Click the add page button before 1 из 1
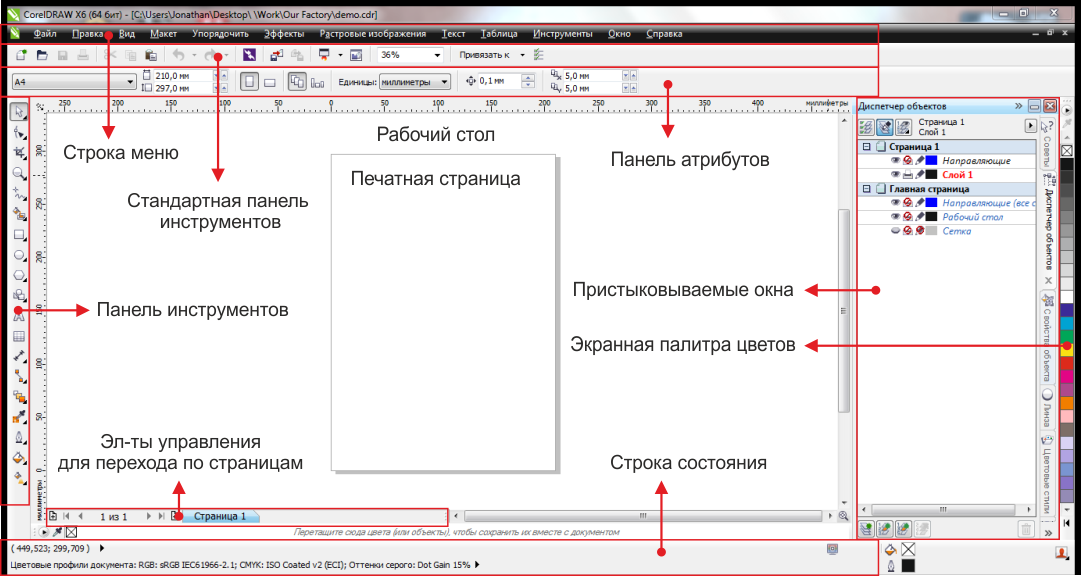 (x=53, y=516)
